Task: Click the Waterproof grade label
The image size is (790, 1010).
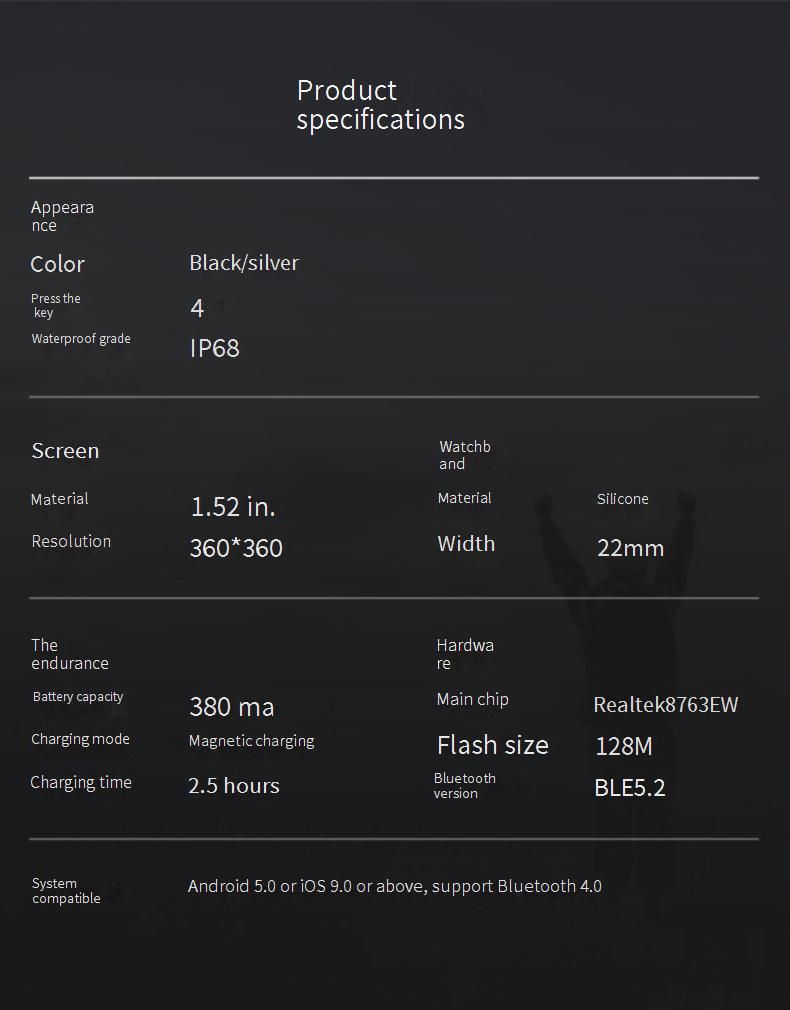Action: (81, 339)
